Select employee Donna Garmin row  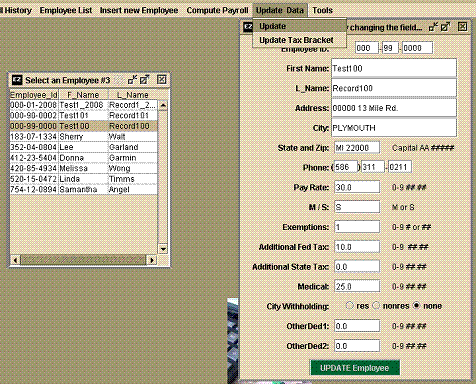click(x=83, y=158)
